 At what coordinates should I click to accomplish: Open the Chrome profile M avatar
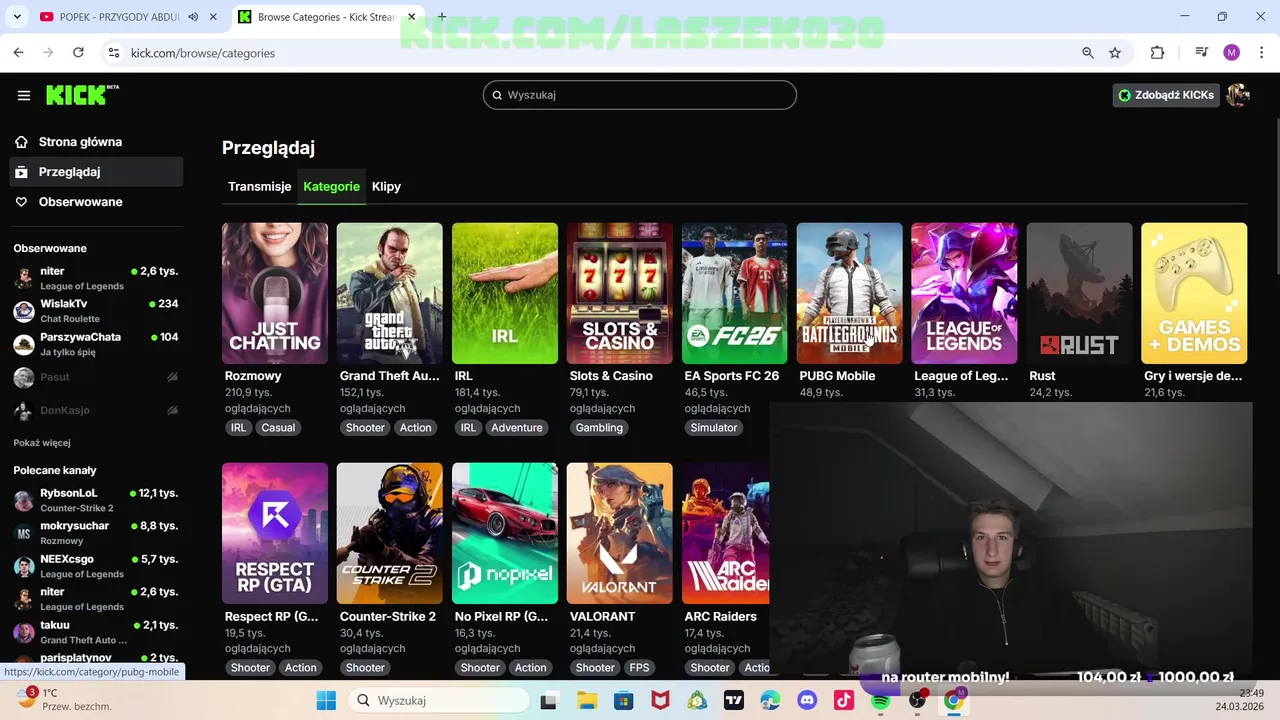coord(1231,53)
